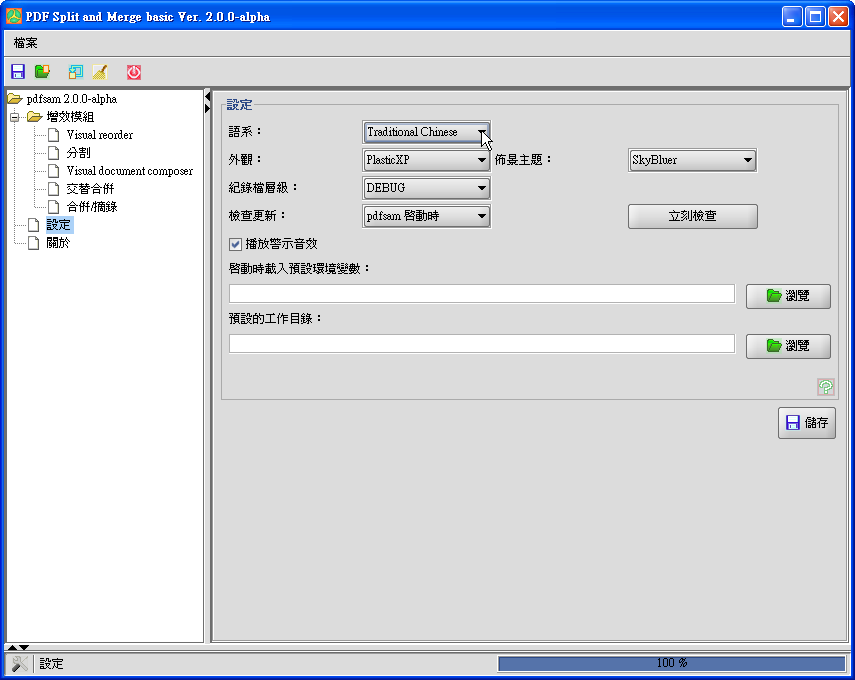Click the broom clean toolbar icon
This screenshot has width=855, height=680.
[100, 72]
